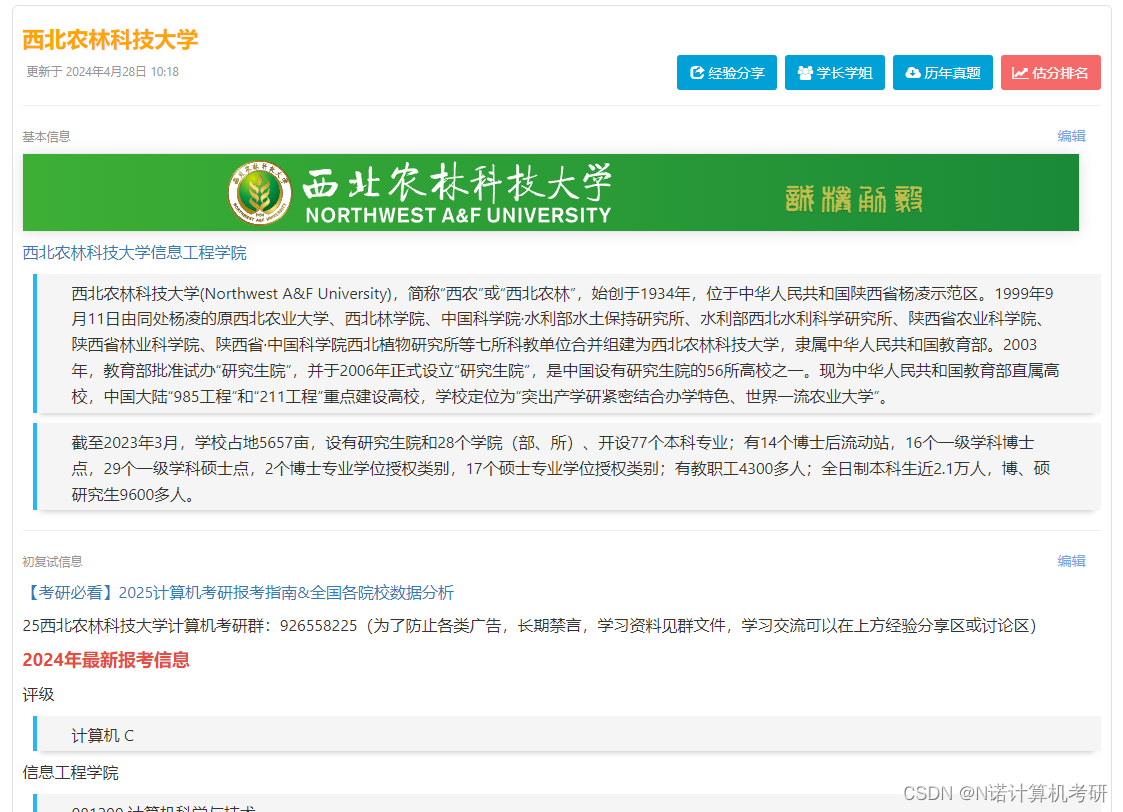This screenshot has width=1123, height=812.
Task: Click the share icon in 经验分享
Action: (x=696, y=72)
